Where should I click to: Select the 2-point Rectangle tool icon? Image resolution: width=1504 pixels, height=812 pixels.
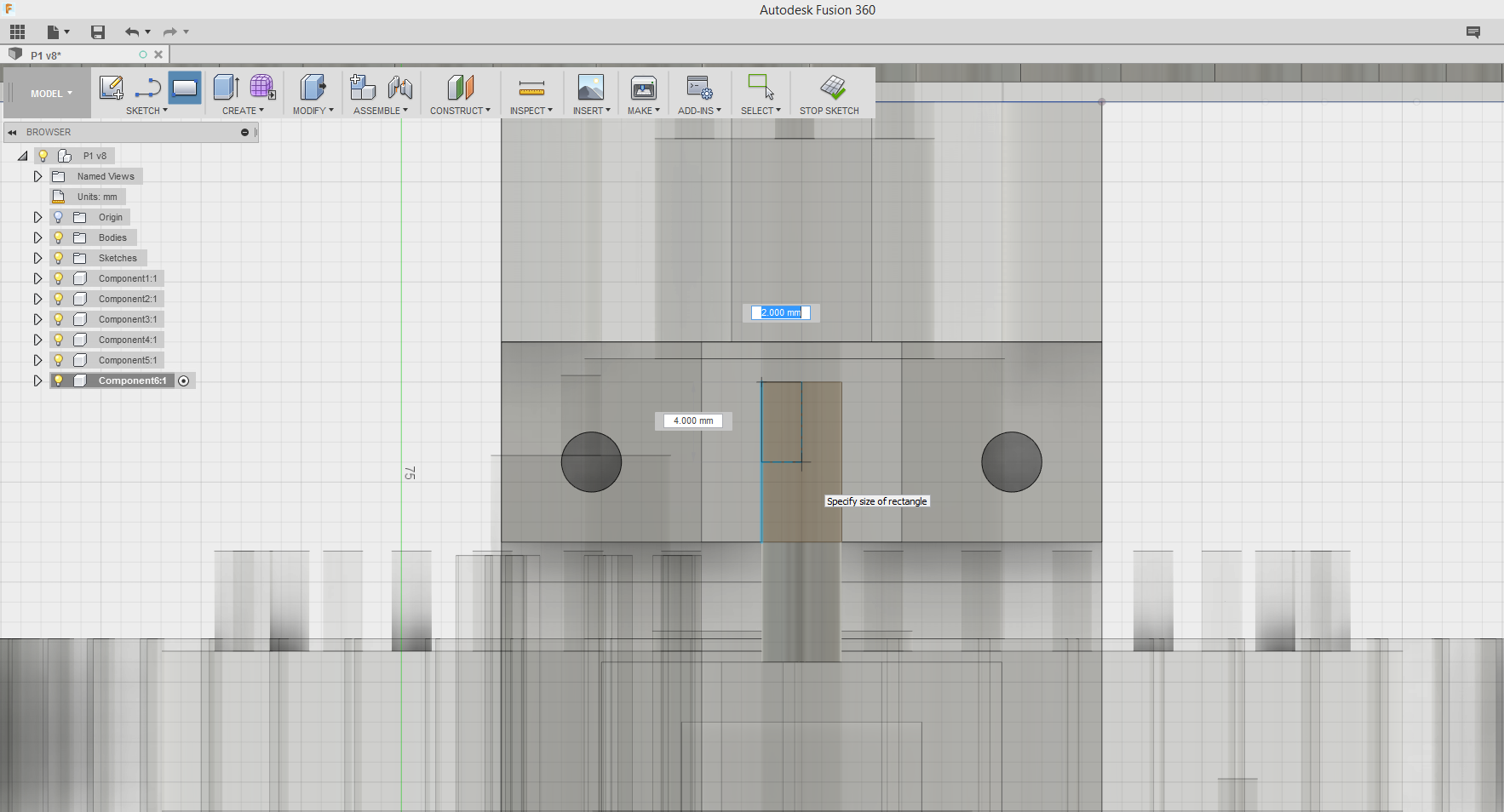tap(185, 88)
